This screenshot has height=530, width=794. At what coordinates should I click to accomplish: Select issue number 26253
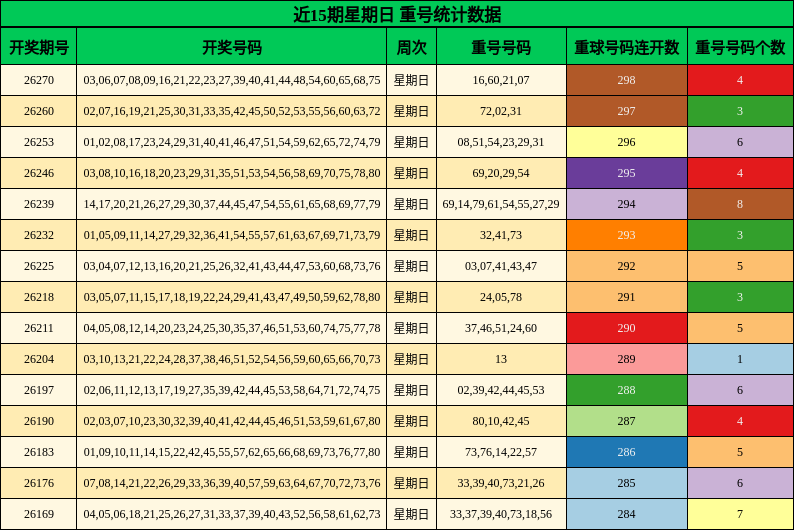[x=38, y=142]
